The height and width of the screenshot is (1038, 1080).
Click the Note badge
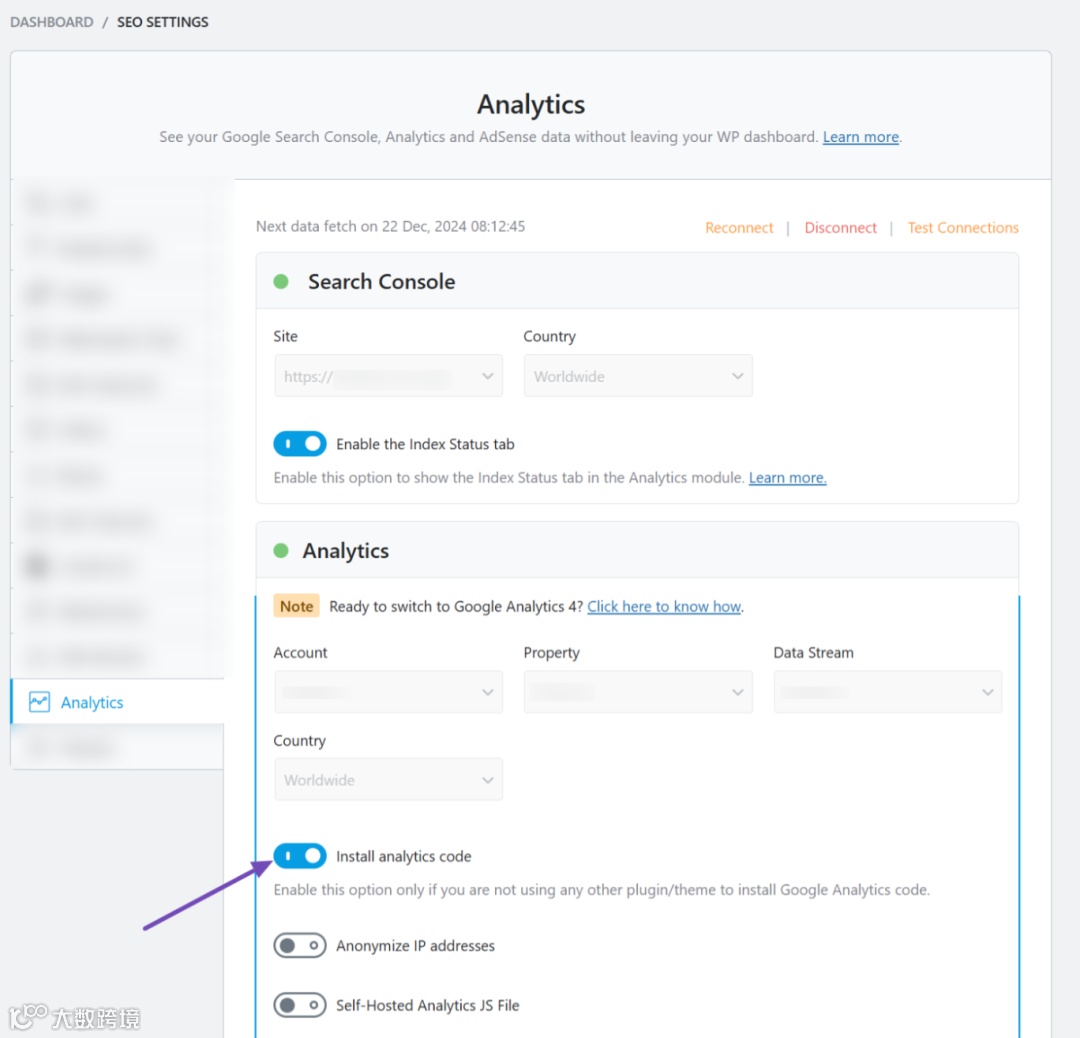[297, 606]
